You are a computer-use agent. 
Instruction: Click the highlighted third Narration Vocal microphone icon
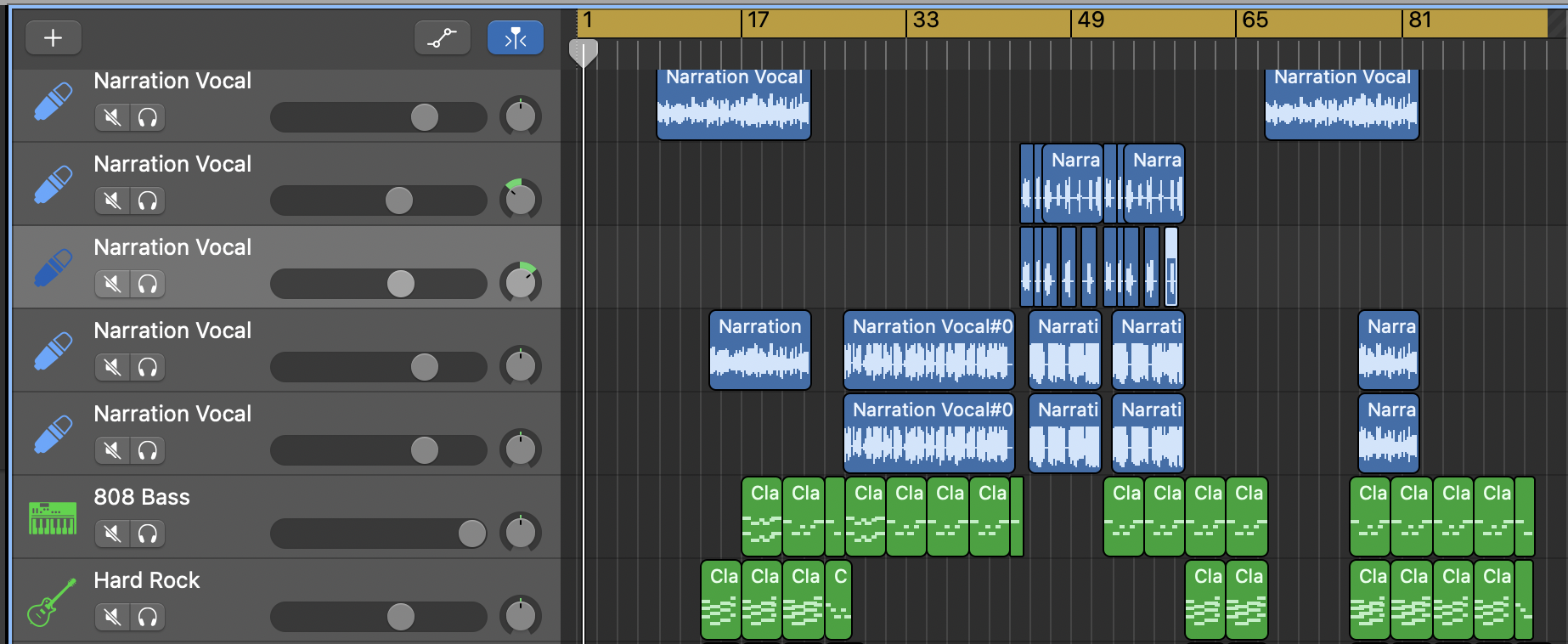53,268
